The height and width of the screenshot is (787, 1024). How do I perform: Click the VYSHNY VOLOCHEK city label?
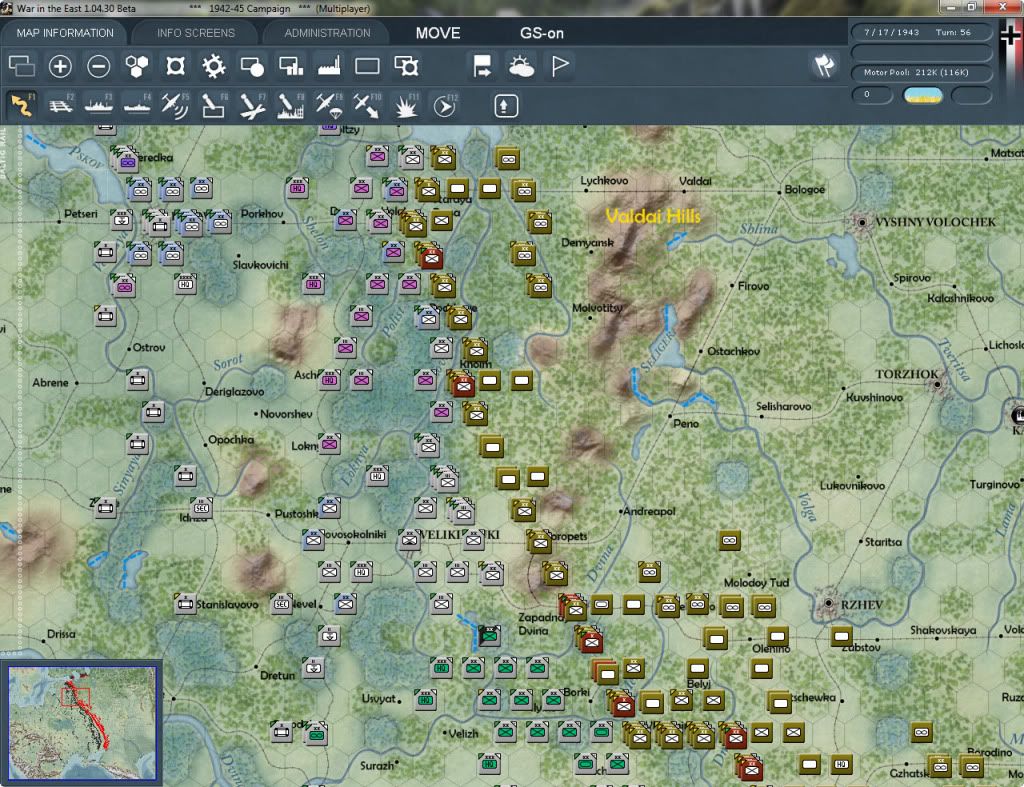935,222
